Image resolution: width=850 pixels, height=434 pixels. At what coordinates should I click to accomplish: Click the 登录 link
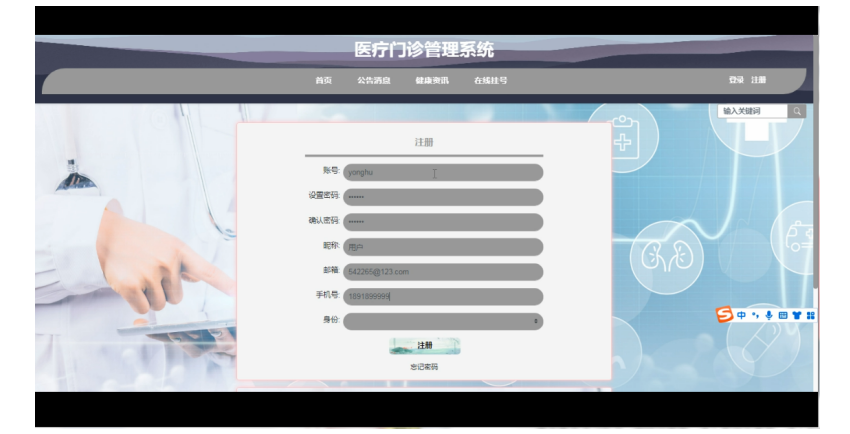pos(736,80)
